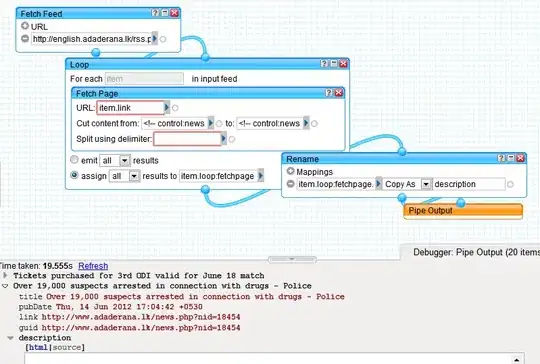540x364 pixels.
Task: Expand the Tickets purchased for 3rd ODI item
Action: tap(5, 275)
